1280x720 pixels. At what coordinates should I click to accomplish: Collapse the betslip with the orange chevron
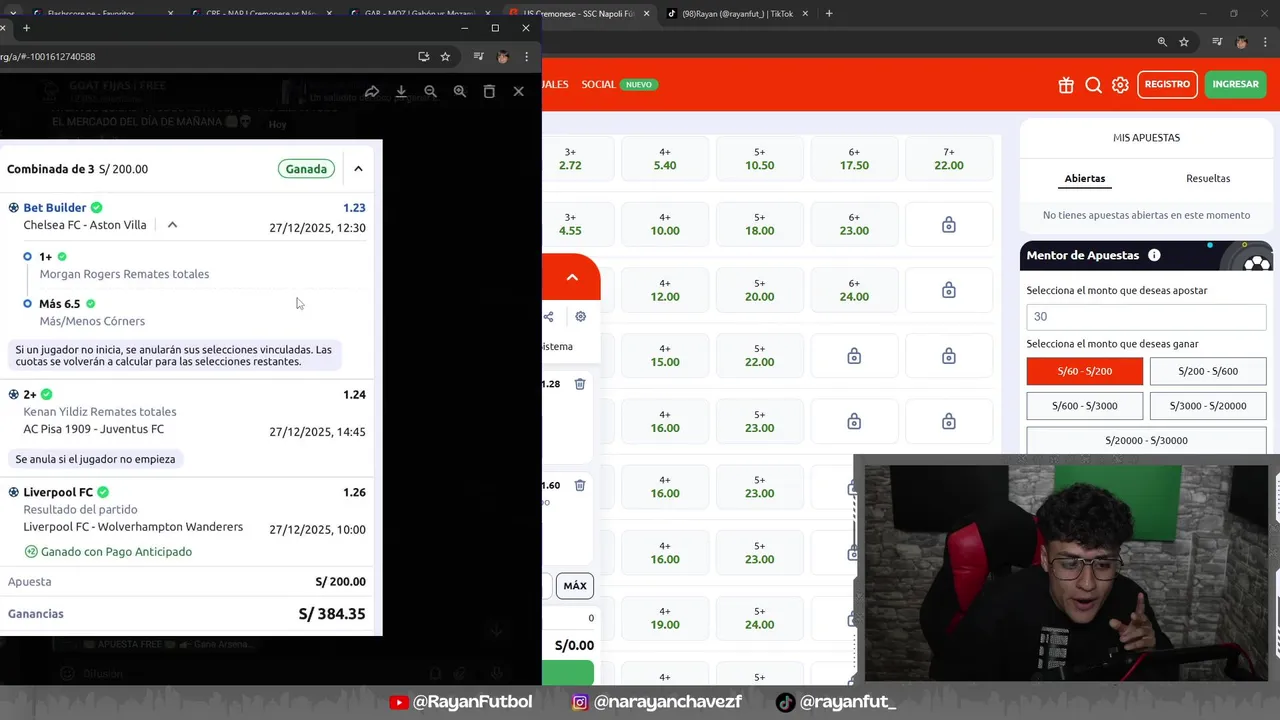pyautogui.click(x=572, y=277)
